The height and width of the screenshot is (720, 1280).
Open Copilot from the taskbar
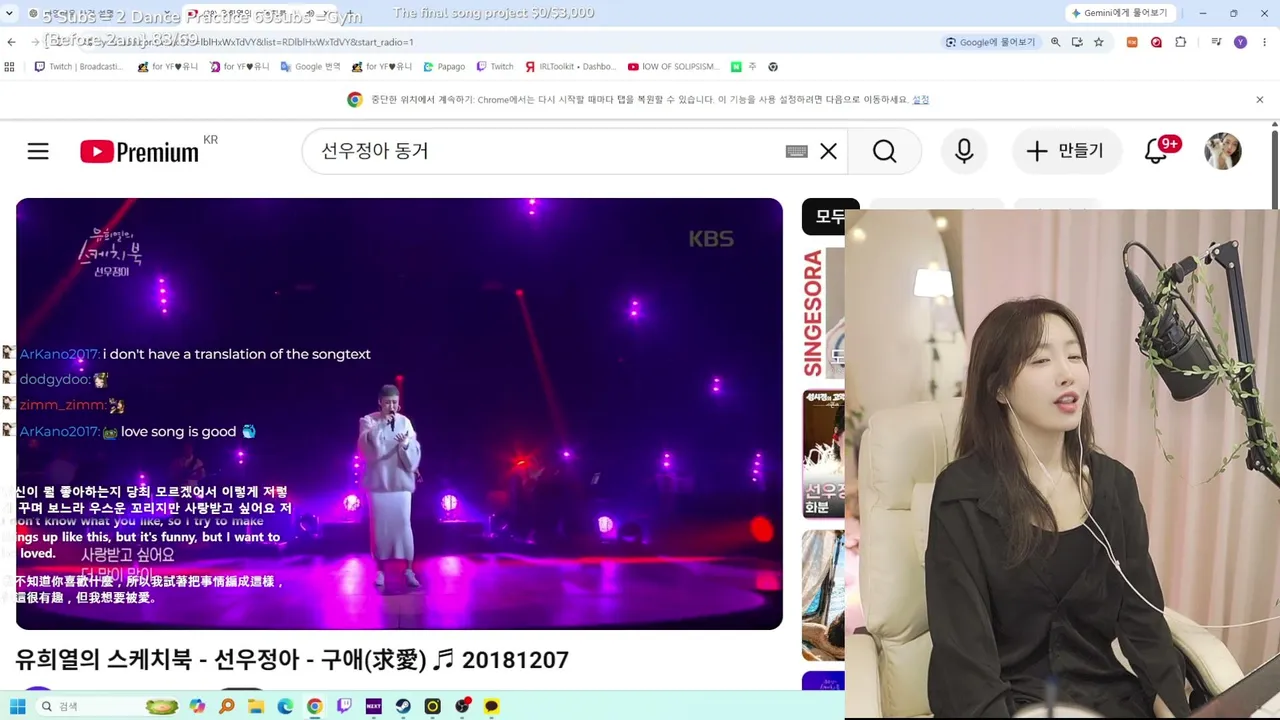[x=197, y=706]
